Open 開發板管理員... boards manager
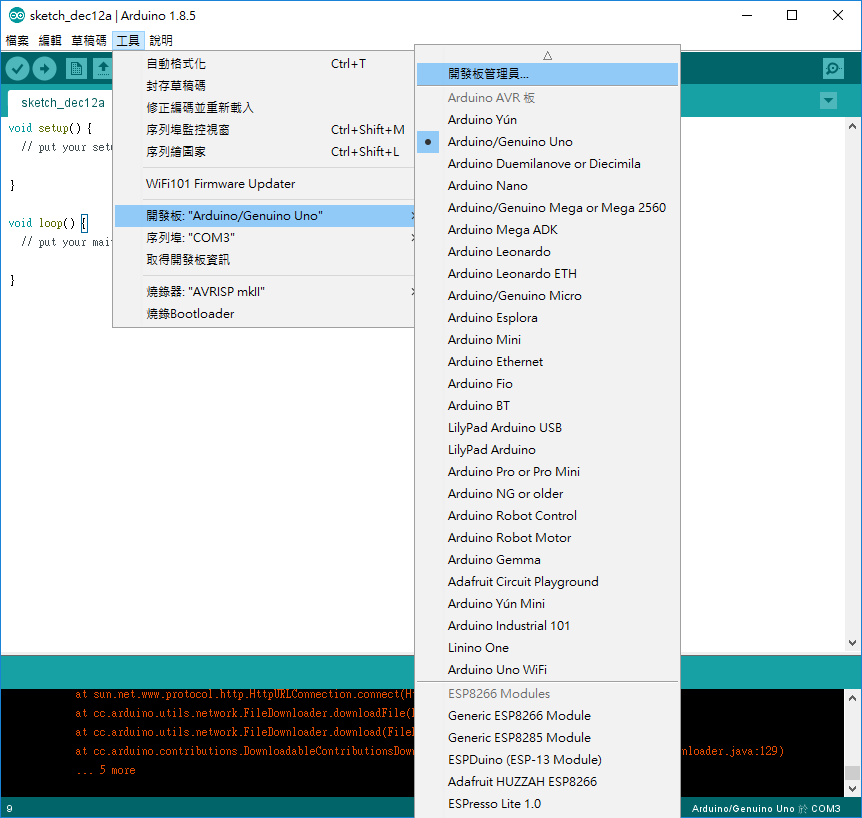 548,74
